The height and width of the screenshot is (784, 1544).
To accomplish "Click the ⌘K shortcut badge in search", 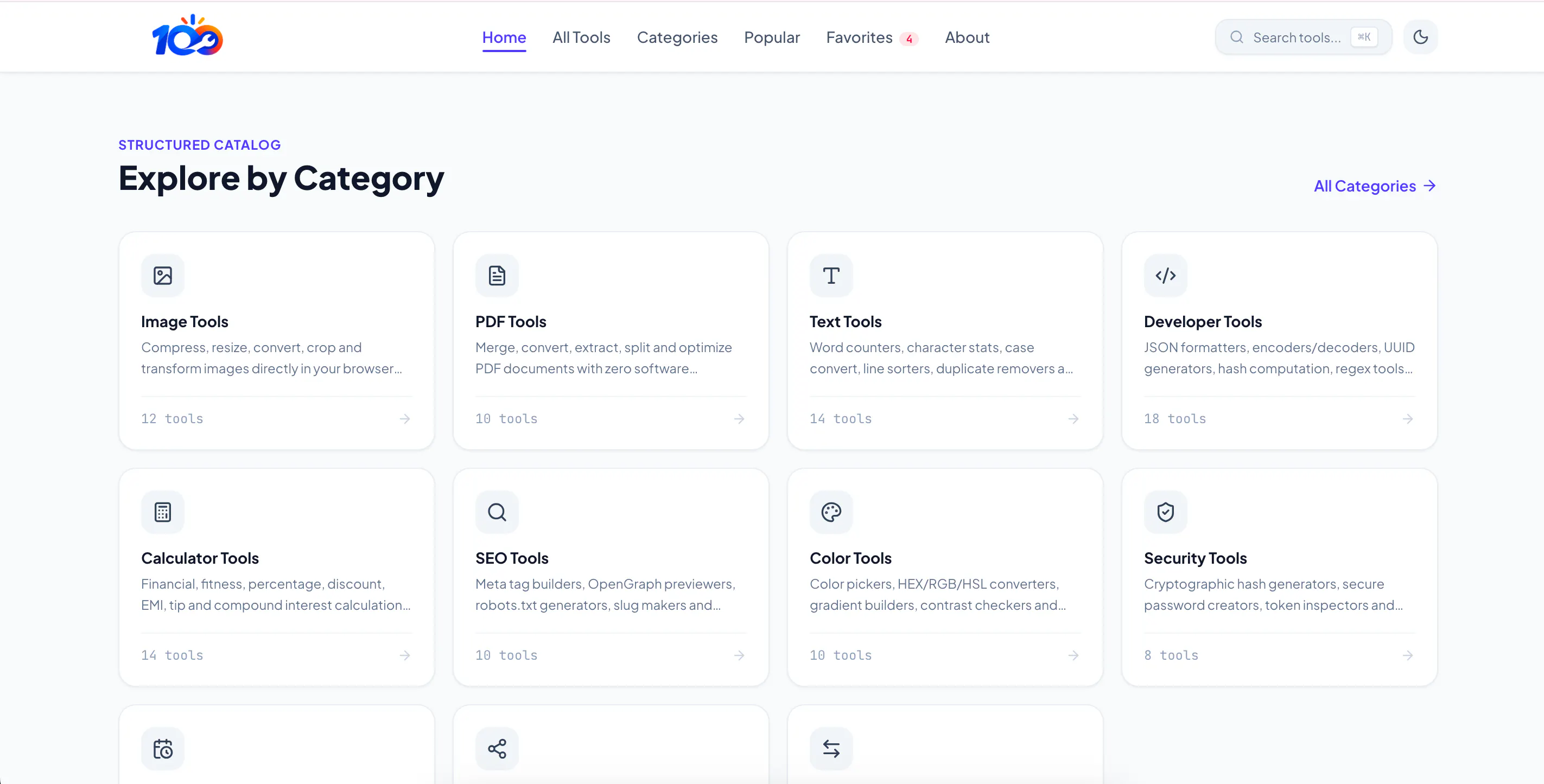I will click(1364, 37).
